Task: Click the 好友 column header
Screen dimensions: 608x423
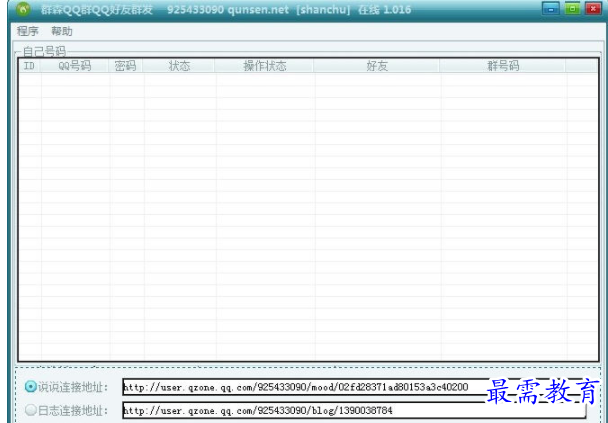Action: (377, 66)
